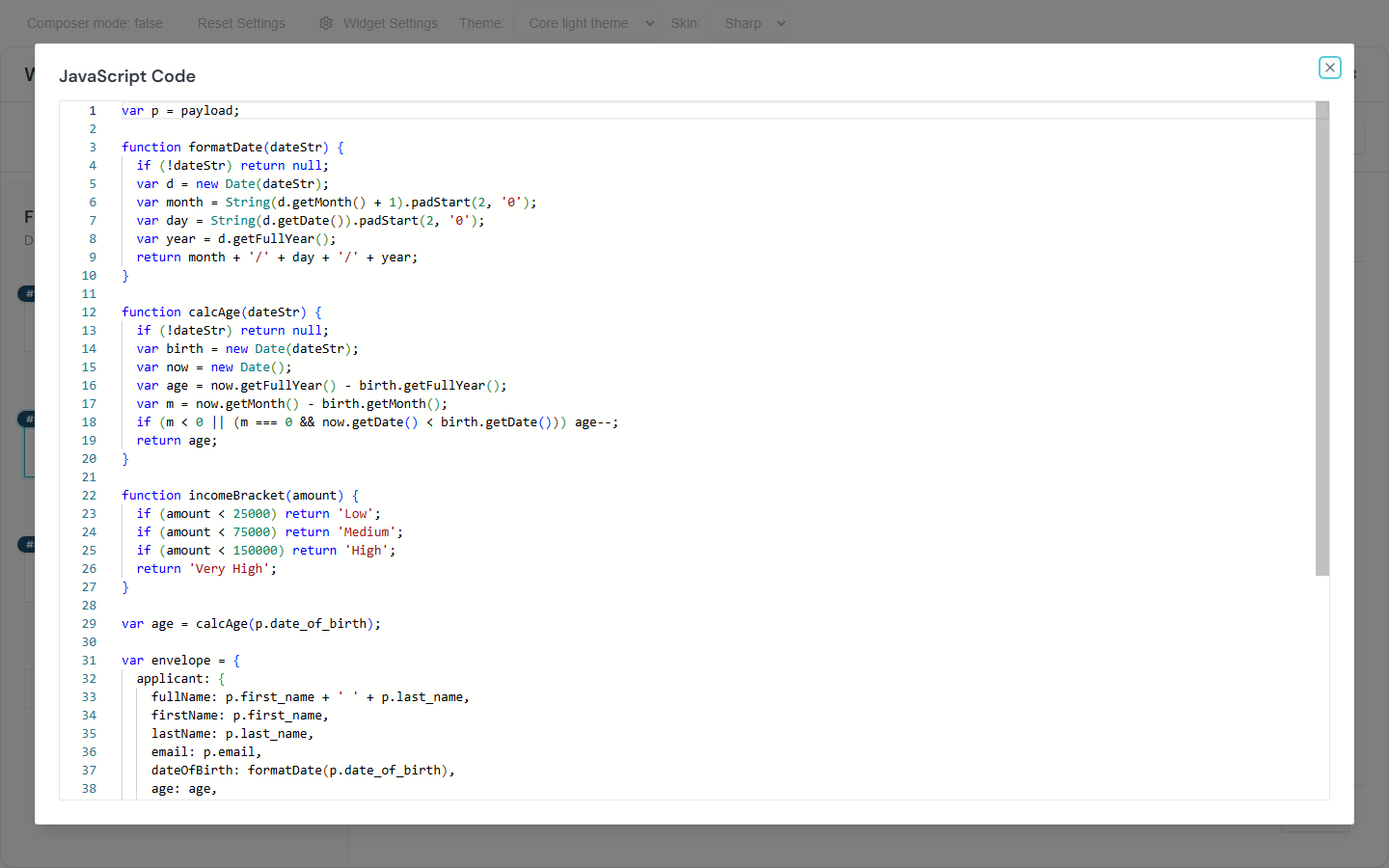Click the 'var birth = new Date(dateStr);' line

tap(247, 349)
